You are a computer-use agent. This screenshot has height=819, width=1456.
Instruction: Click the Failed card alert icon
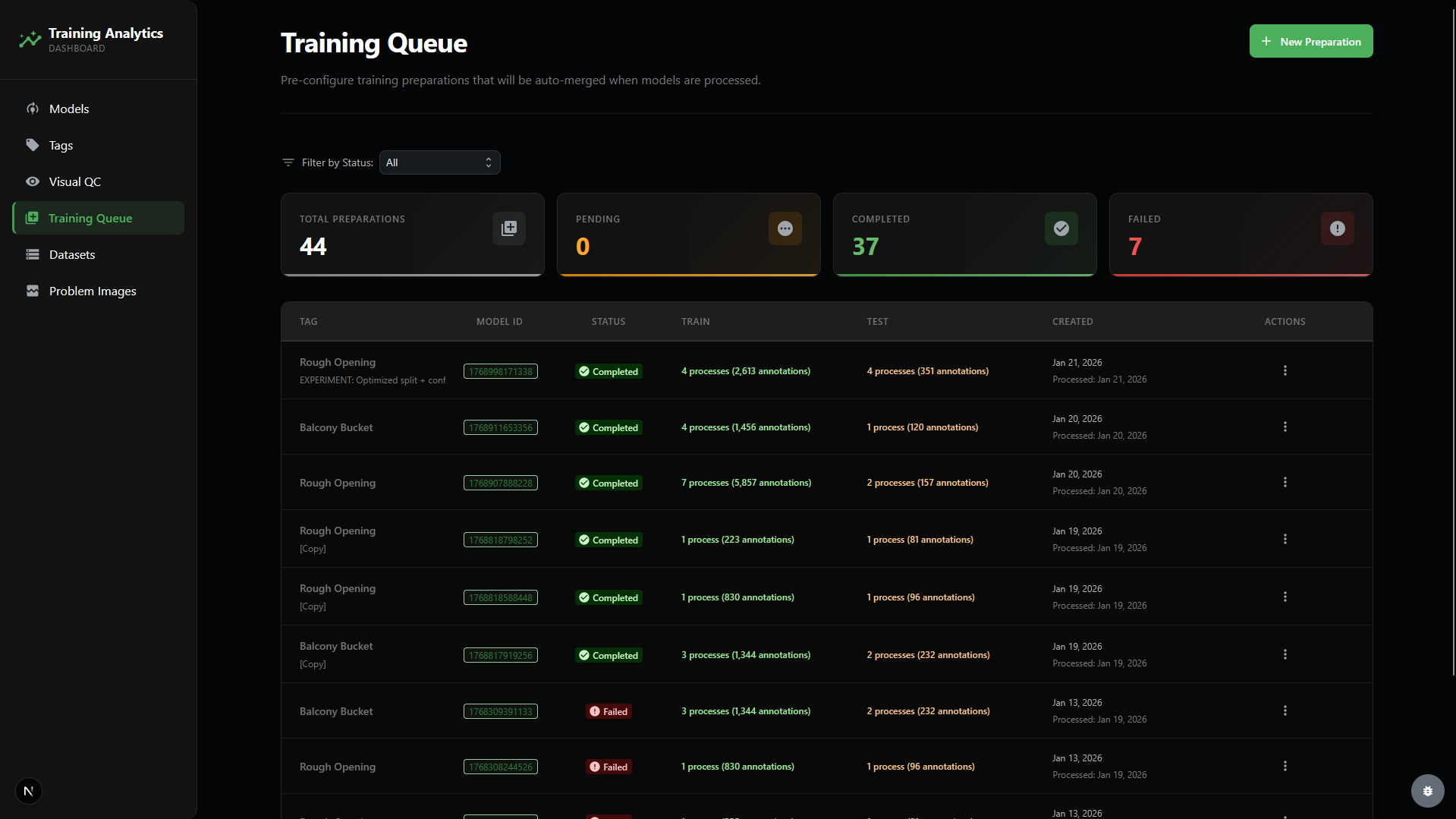tap(1338, 228)
